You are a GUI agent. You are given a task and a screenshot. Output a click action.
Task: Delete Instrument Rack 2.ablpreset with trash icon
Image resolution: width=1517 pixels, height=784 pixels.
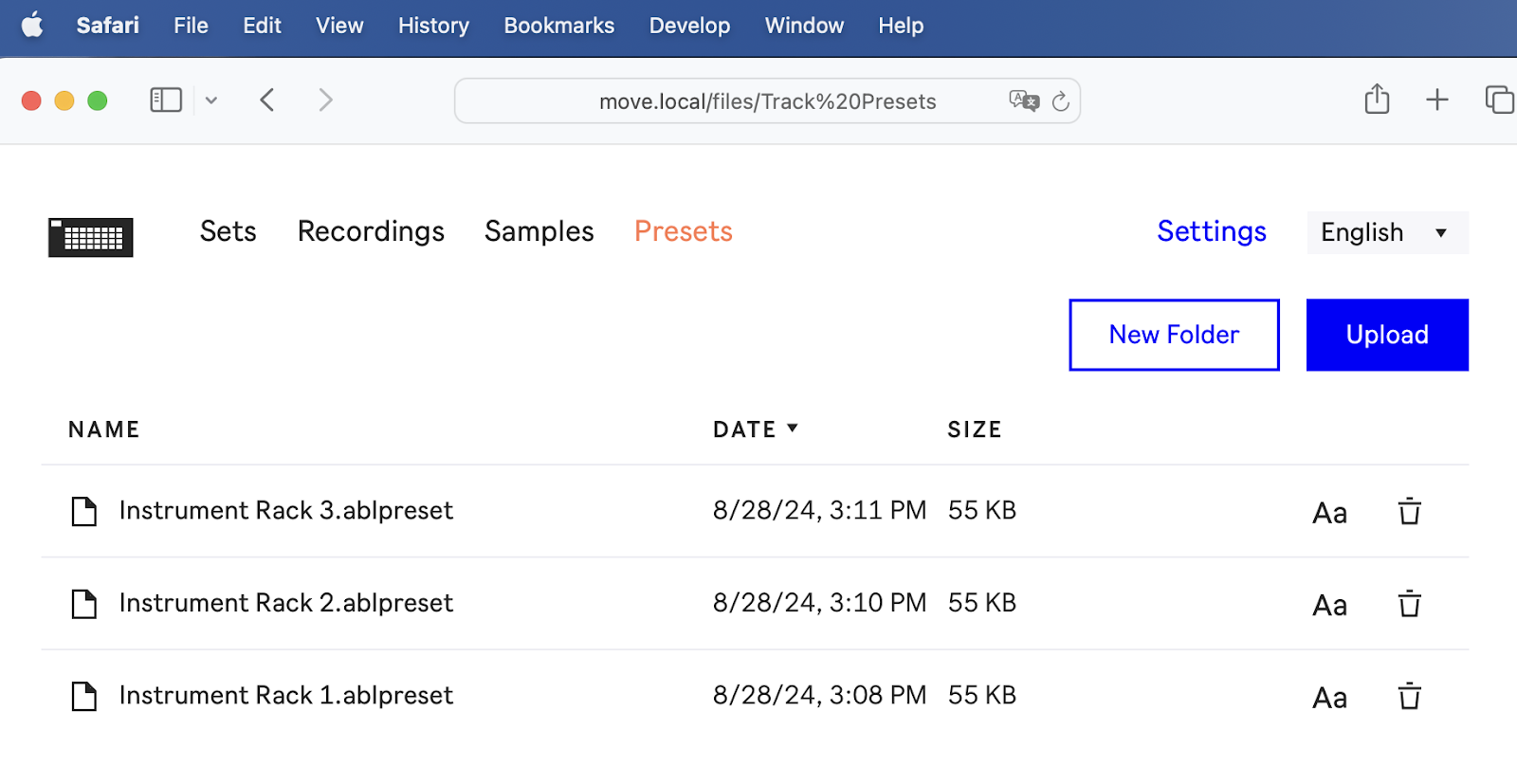tap(1410, 604)
